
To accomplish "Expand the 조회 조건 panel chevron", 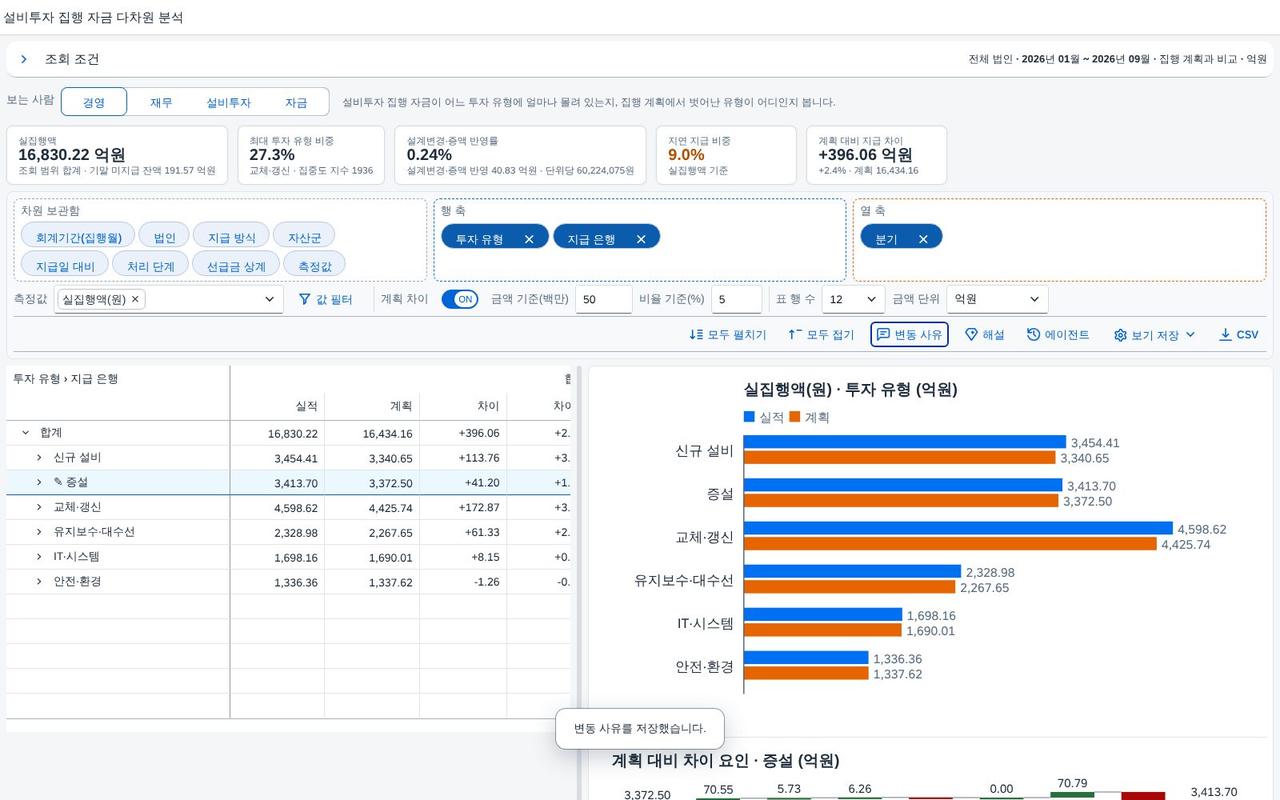I will point(23,59).
